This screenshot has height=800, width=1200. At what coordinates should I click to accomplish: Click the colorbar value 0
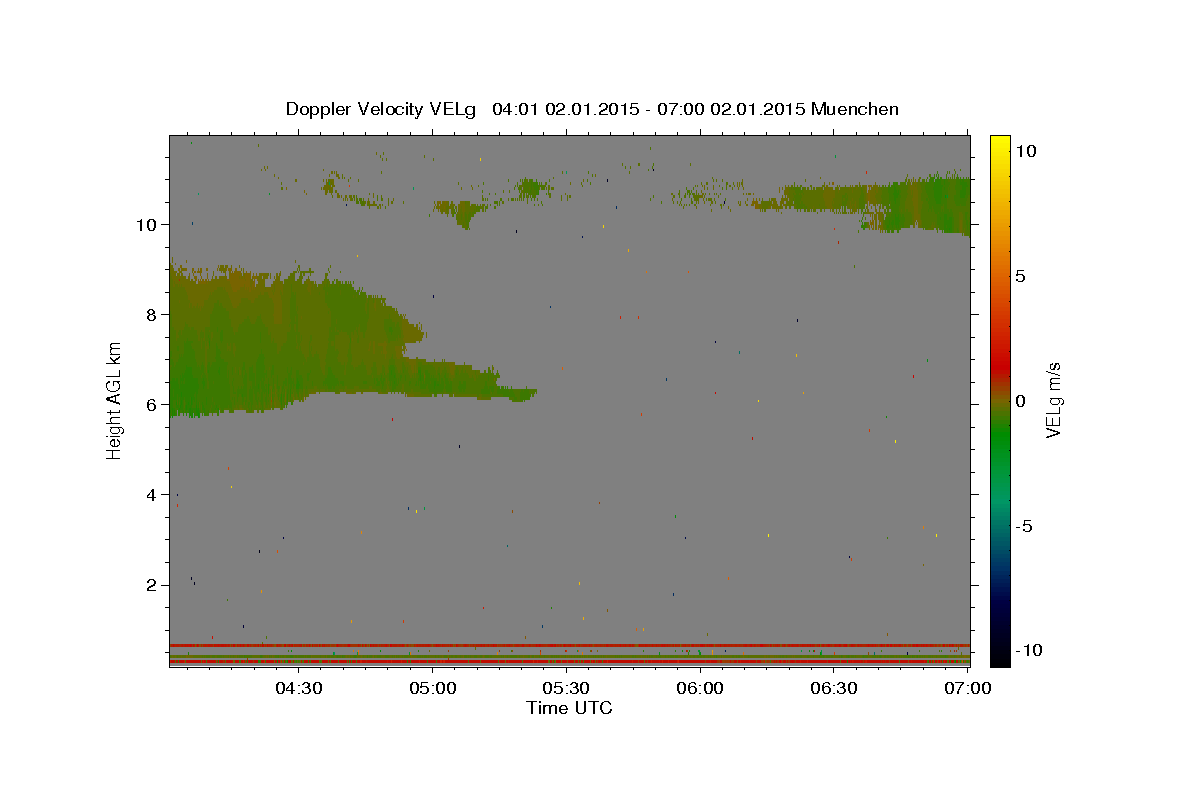[1020, 401]
